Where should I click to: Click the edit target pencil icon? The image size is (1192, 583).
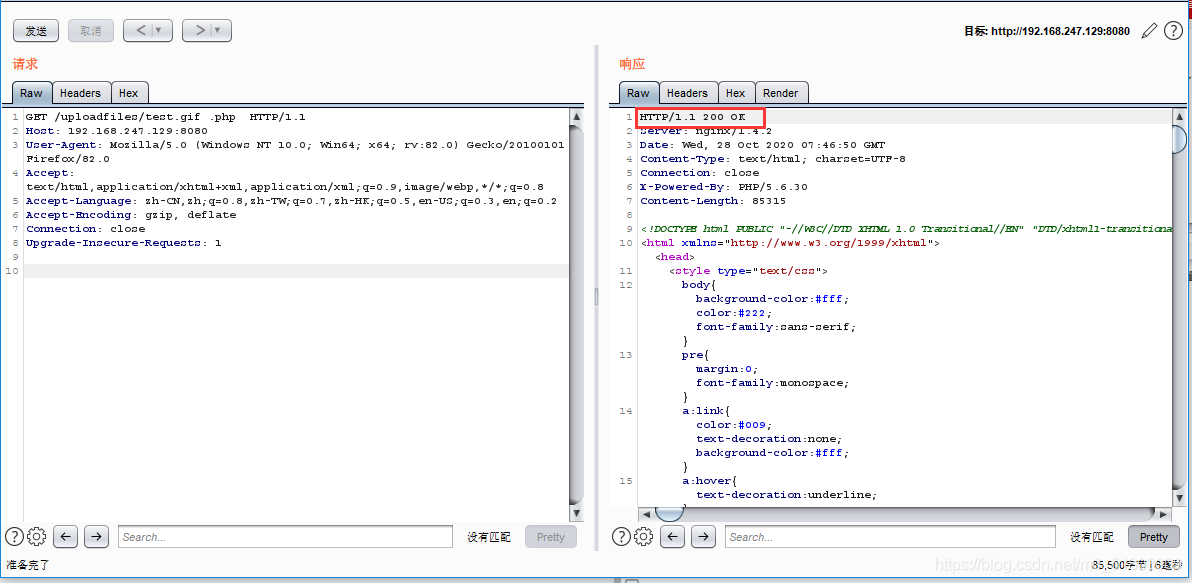[1149, 31]
